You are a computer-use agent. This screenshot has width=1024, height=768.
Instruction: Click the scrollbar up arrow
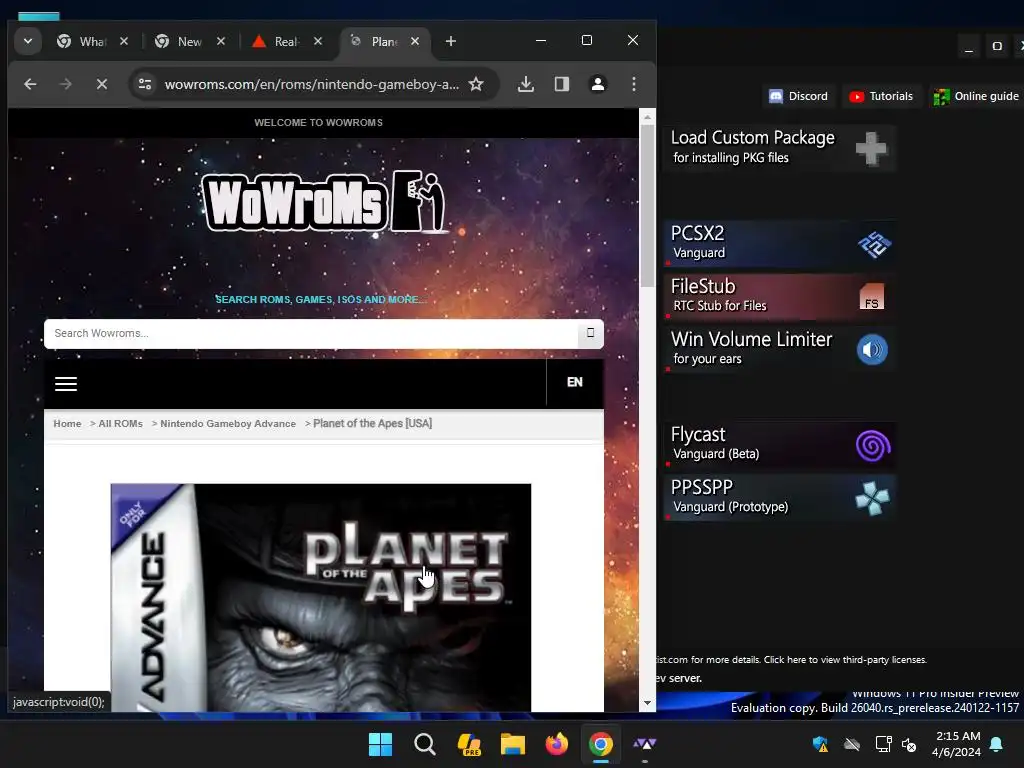click(x=647, y=118)
